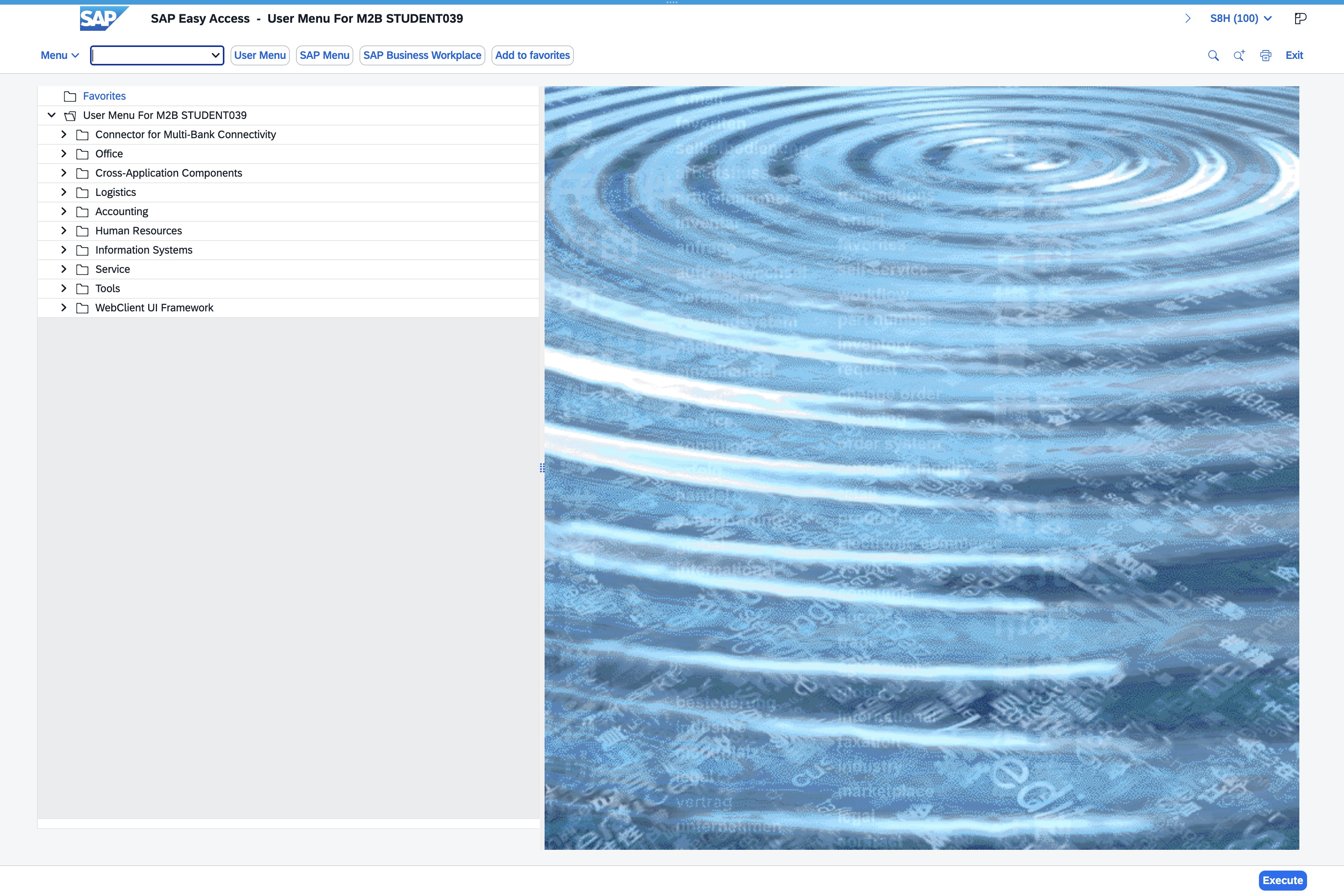
Task: Select the Logistics tree label
Action: pos(115,192)
